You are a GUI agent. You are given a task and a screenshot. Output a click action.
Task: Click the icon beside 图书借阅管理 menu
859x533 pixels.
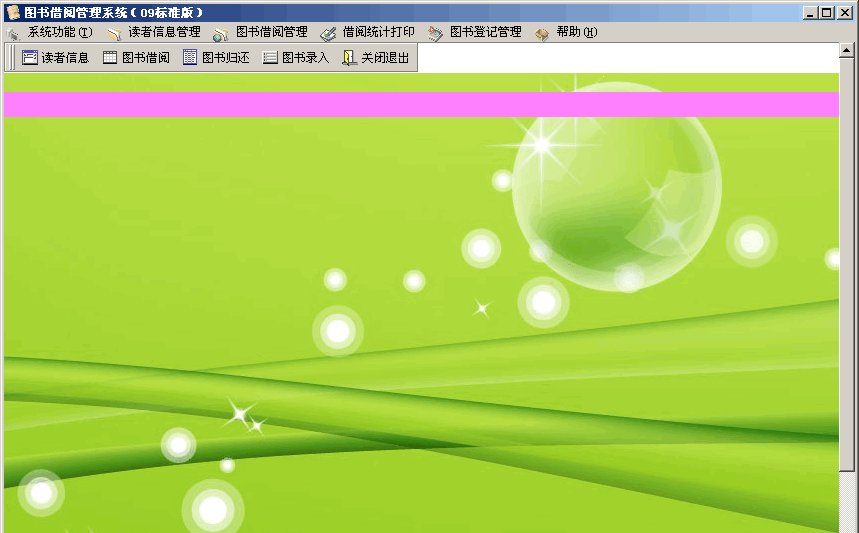click(x=221, y=35)
